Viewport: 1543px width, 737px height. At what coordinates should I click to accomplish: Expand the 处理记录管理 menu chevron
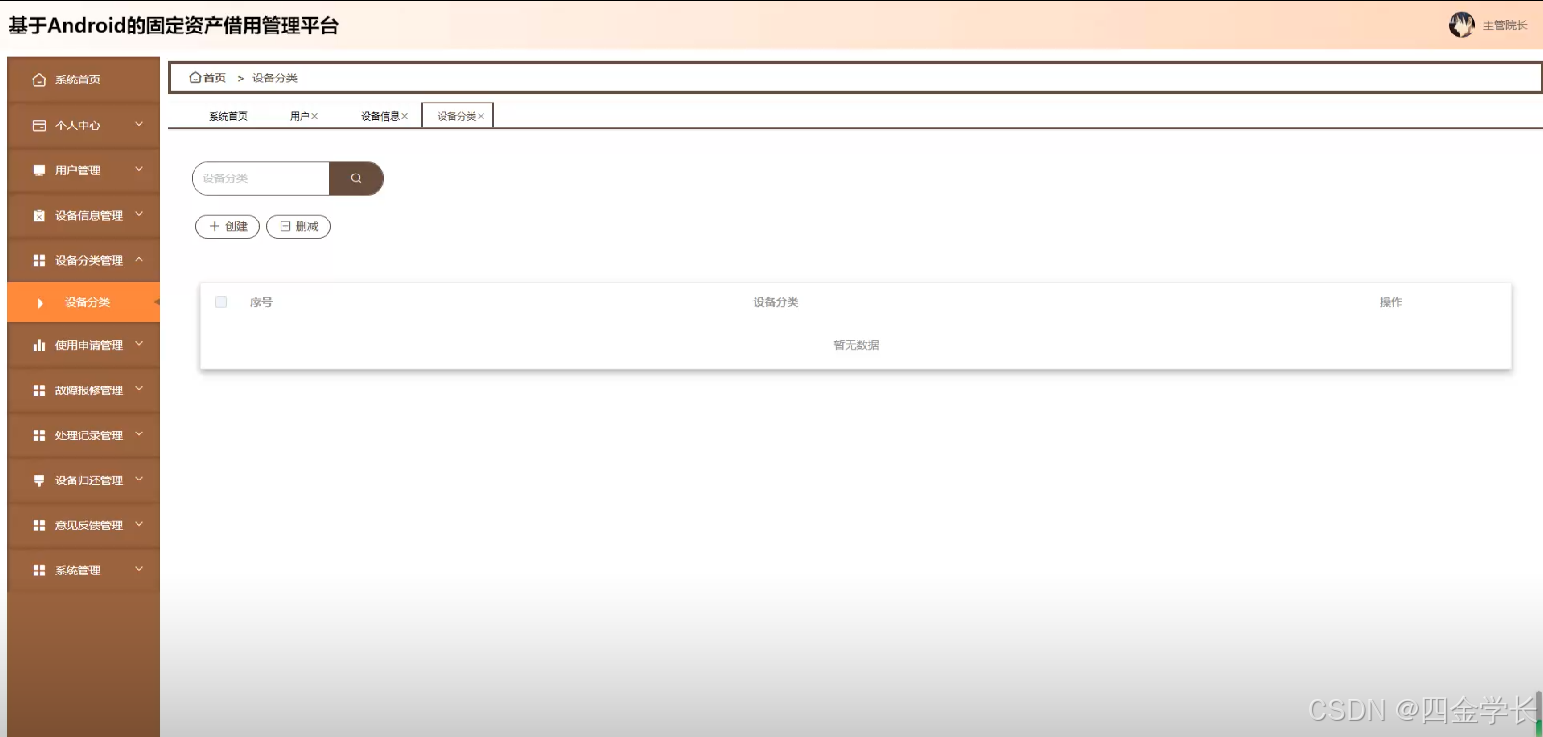click(x=139, y=434)
